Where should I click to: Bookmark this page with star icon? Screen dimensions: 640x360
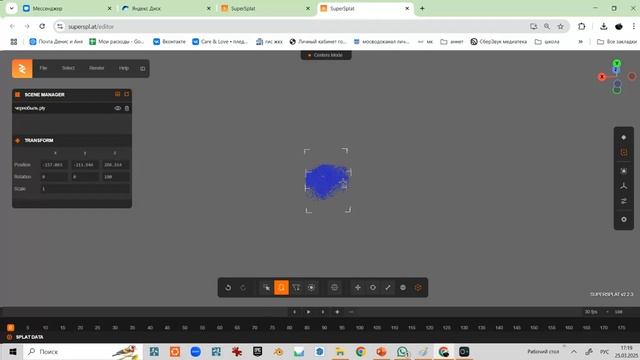[x=561, y=26]
